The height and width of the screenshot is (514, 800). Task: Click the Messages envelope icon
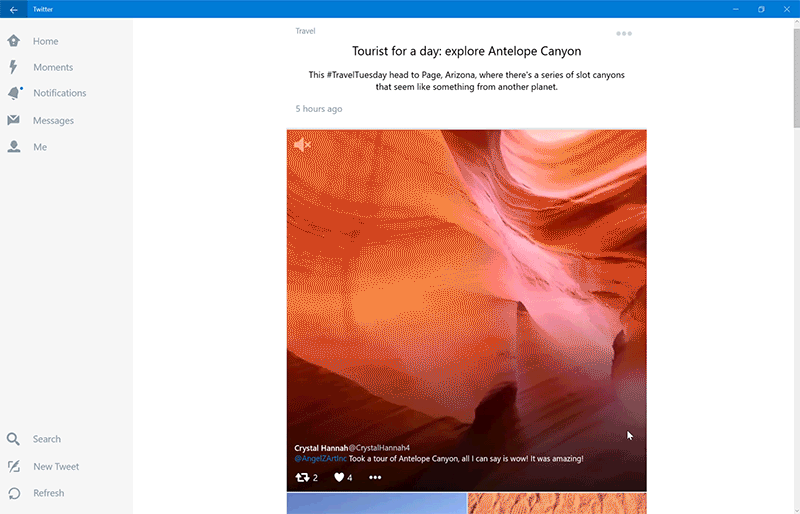click(x=13, y=120)
